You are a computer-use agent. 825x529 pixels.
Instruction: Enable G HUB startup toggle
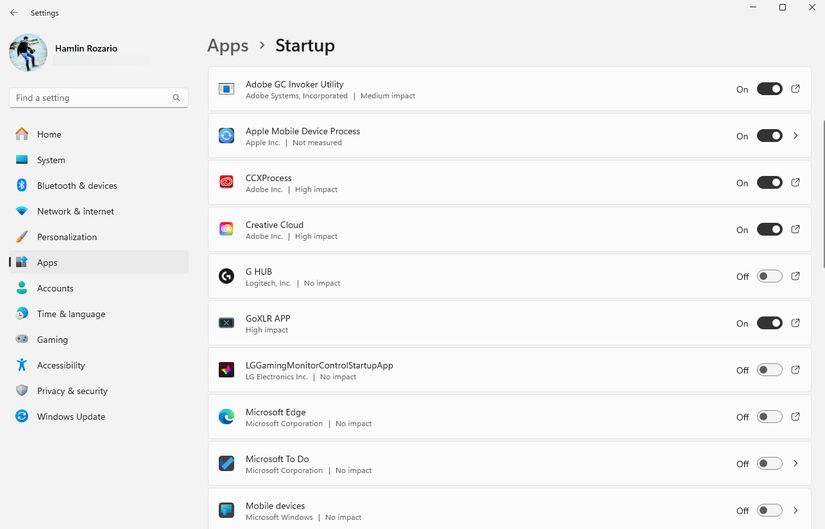click(769, 276)
